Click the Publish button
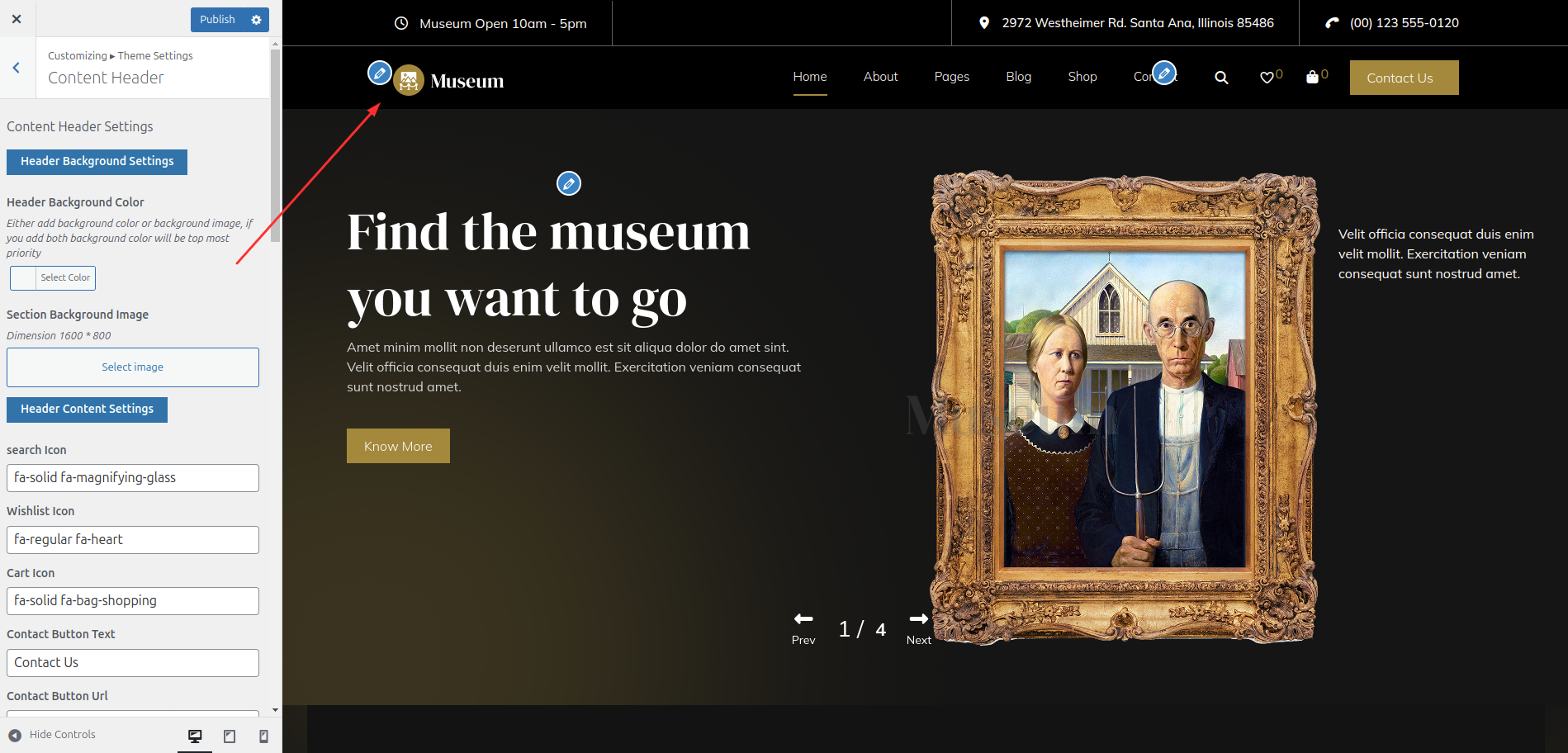Image resolution: width=1568 pixels, height=753 pixels. (217, 20)
